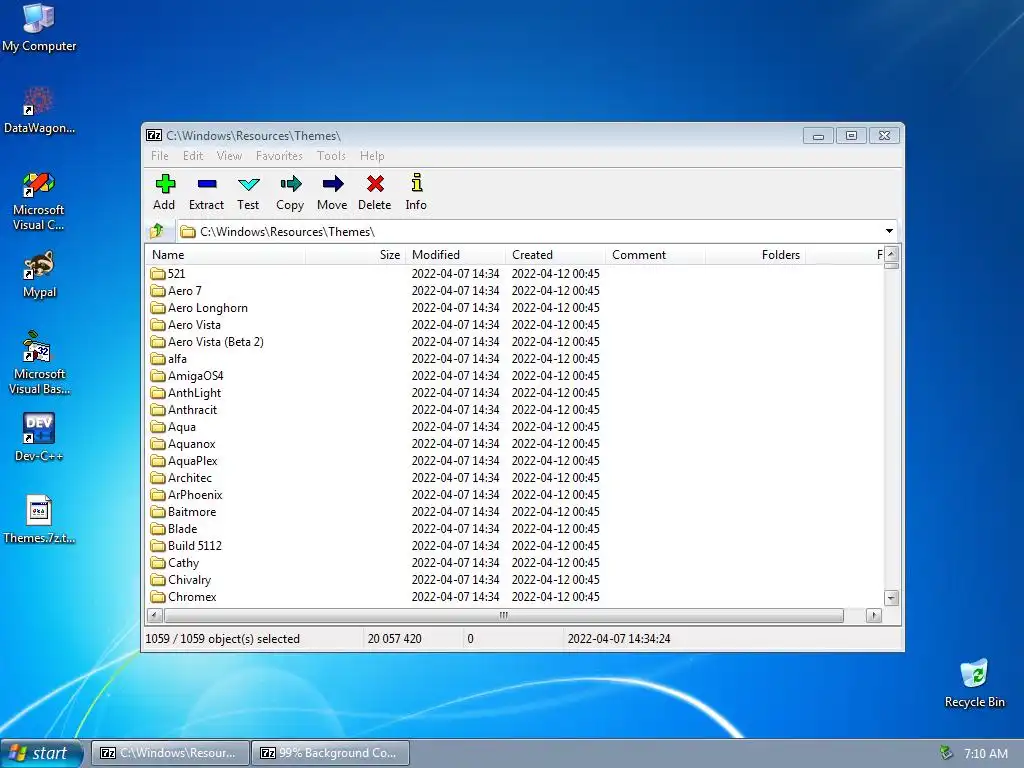This screenshot has width=1024, height=768.
Task: Click the horizontal scrollbar left arrow
Action: (155, 615)
